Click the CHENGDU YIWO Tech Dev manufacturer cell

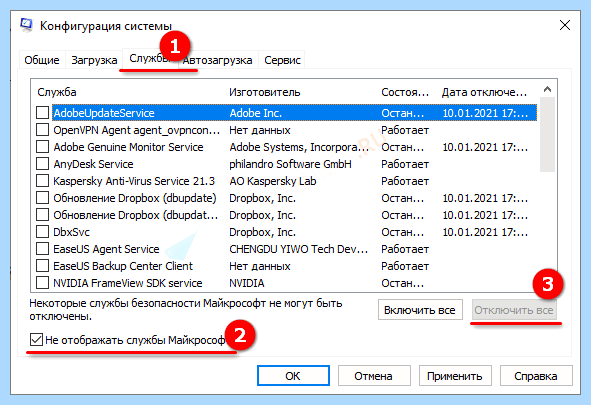(x=299, y=249)
